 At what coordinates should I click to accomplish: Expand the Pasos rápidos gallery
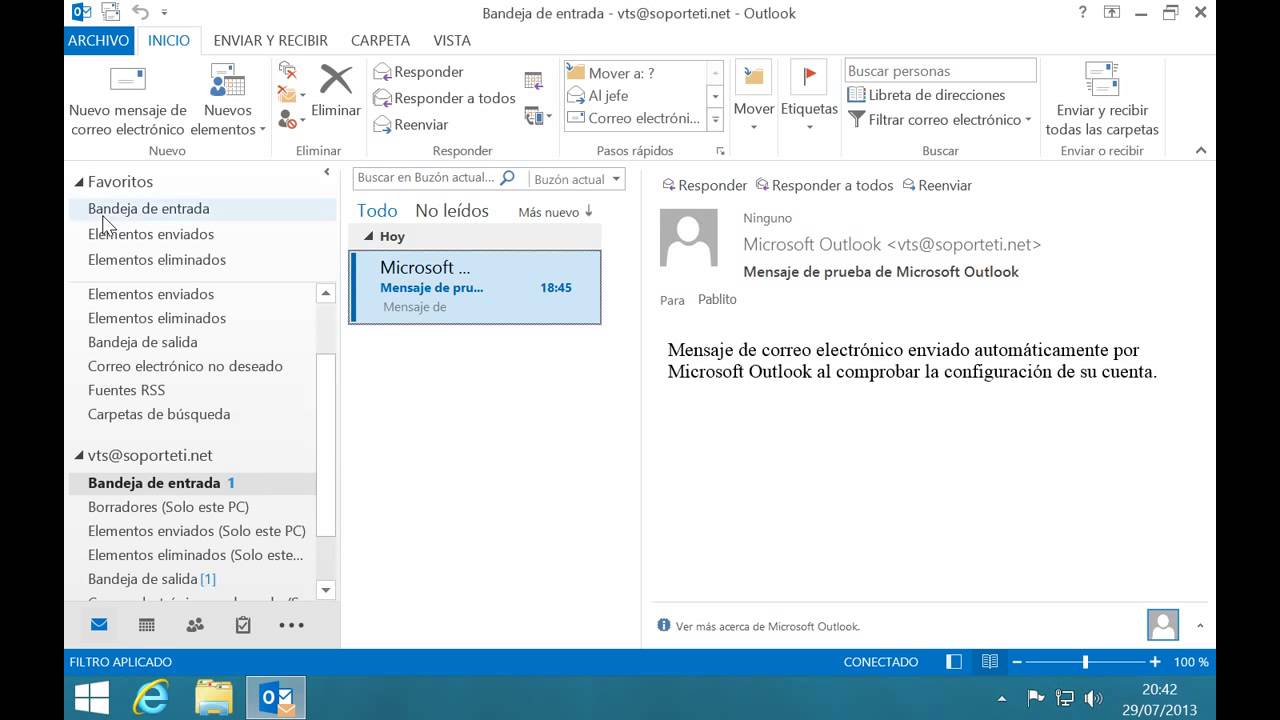(x=715, y=119)
